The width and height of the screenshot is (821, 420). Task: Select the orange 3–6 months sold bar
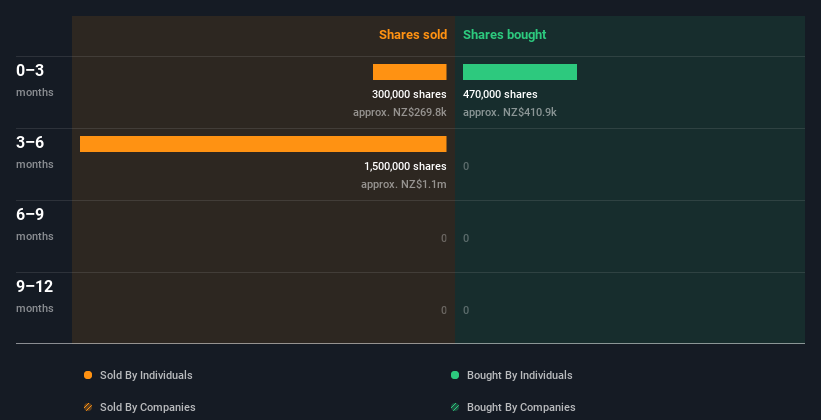263,144
